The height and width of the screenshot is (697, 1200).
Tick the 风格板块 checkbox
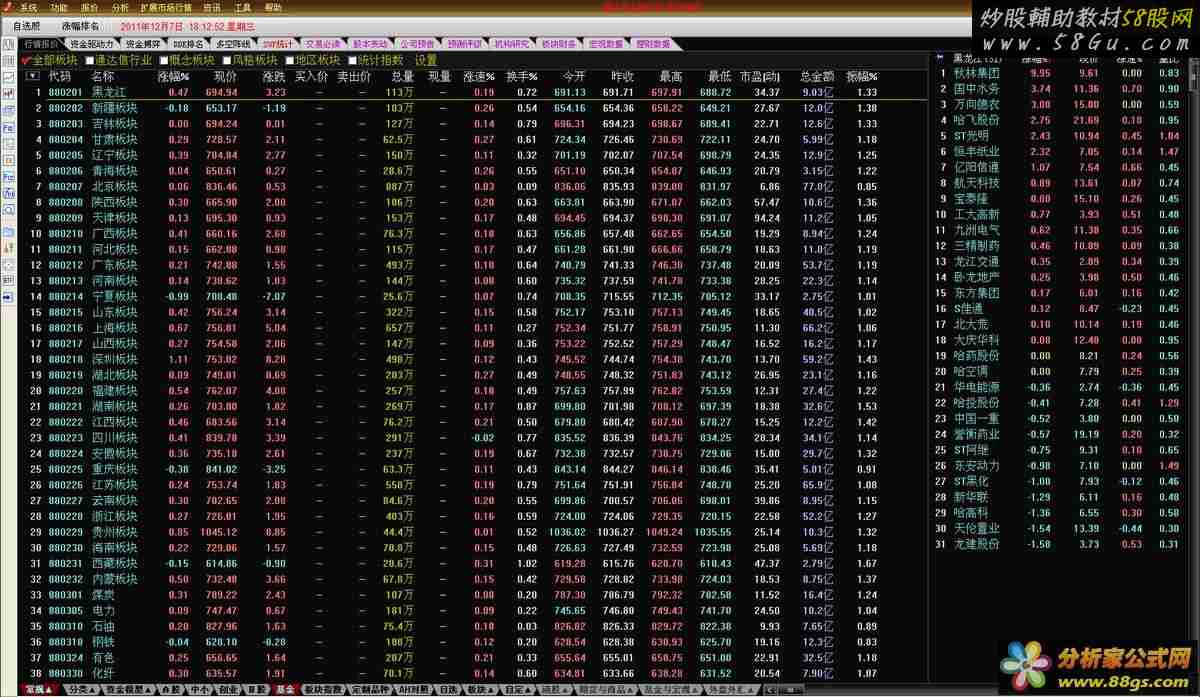(x=226, y=60)
